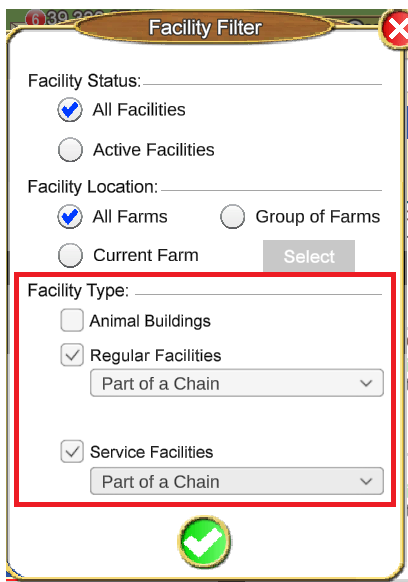This screenshot has width=408, height=582.
Task: Confirm the filter with the green checkmark
Action: (204, 542)
